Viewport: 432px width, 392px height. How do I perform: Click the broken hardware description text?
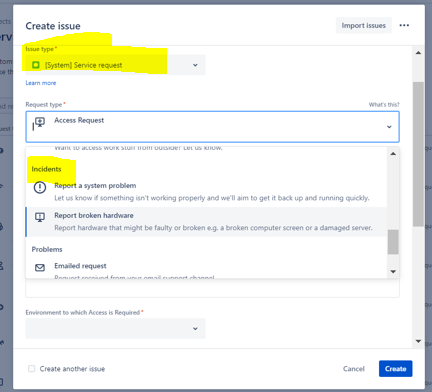[213, 228]
